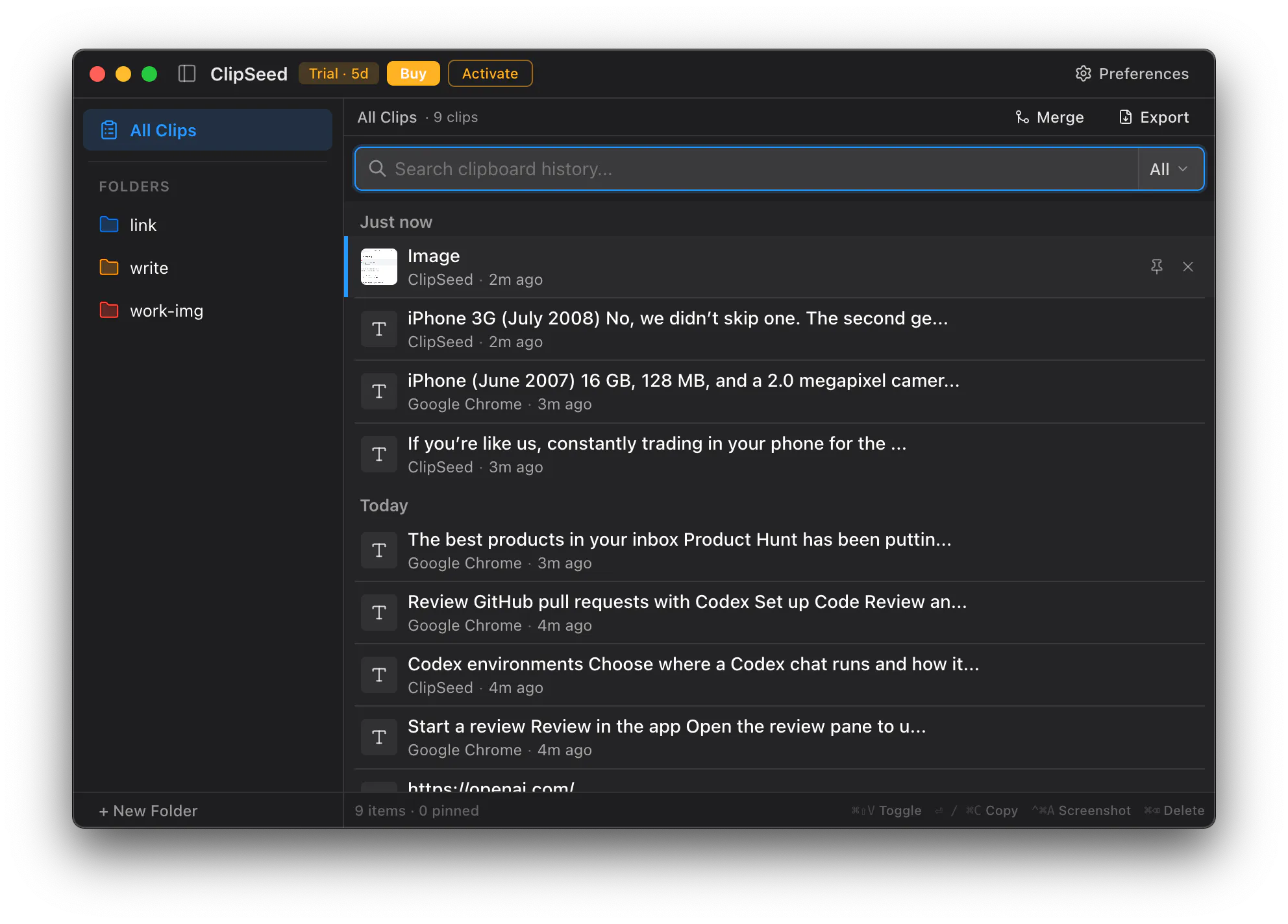Click the ClipSeed app title
The width and height of the screenshot is (1288, 924).
[249, 74]
